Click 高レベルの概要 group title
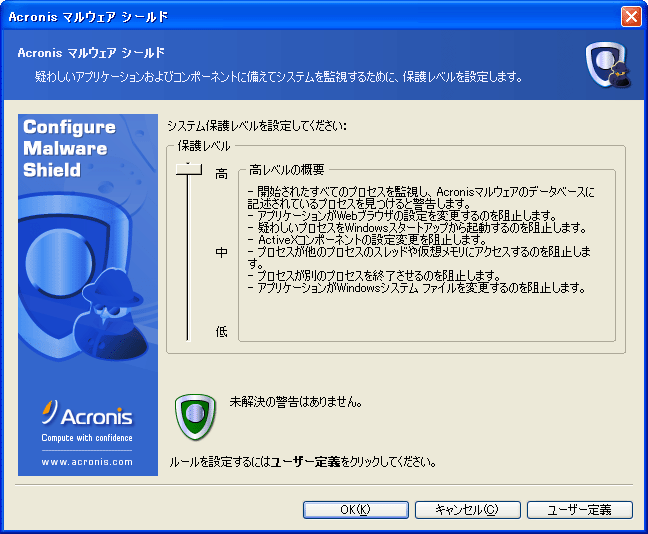Image resolution: width=648 pixels, height=534 pixels. pyautogui.click(x=286, y=169)
